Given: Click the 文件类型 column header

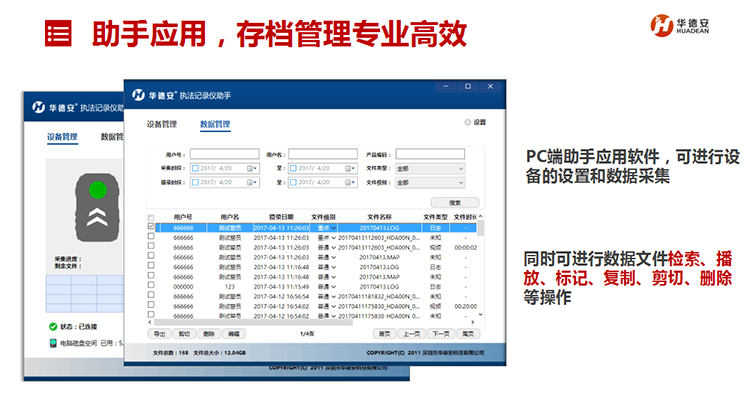Looking at the screenshot, I should tap(435, 217).
